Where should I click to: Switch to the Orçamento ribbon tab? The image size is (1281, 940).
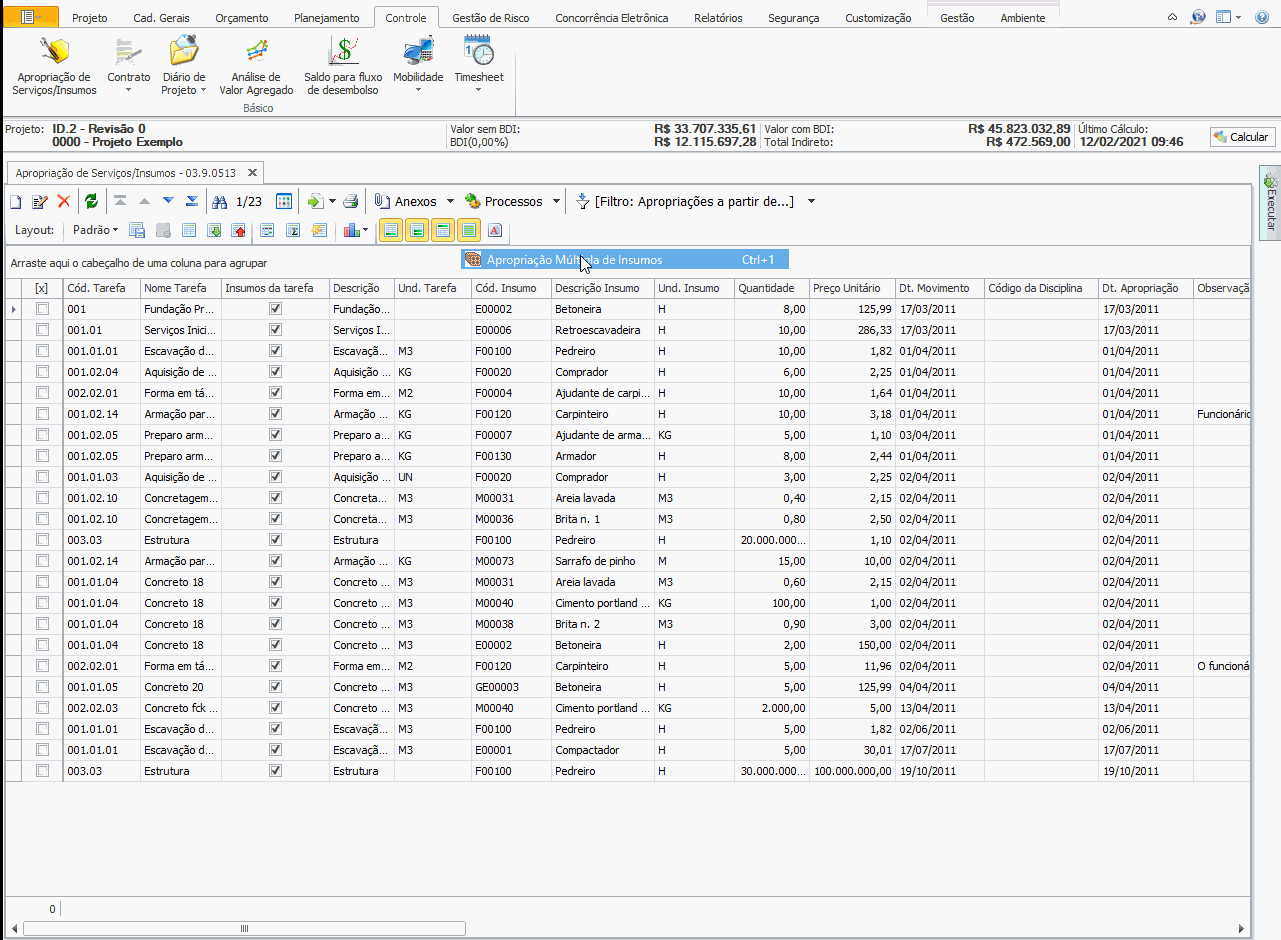241,18
